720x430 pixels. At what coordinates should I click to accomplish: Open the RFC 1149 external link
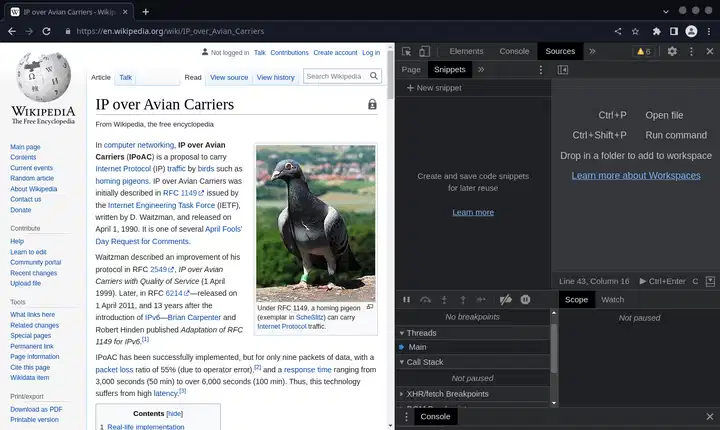183,193
